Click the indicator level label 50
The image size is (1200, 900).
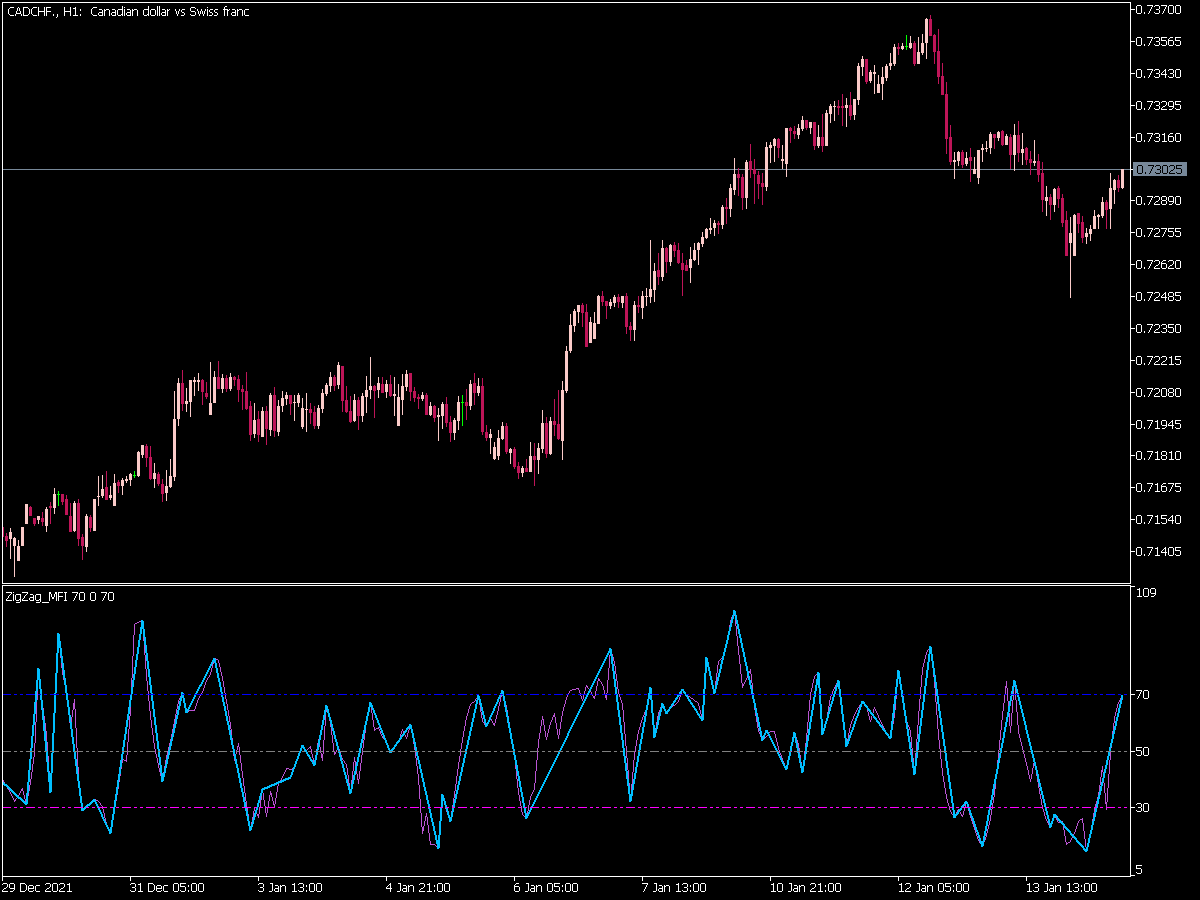pos(1145,751)
